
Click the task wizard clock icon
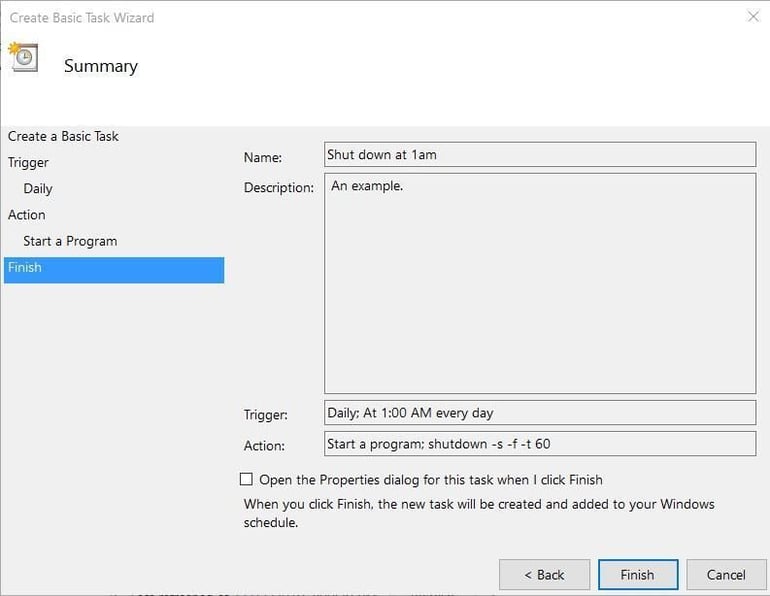coord(23,57)
